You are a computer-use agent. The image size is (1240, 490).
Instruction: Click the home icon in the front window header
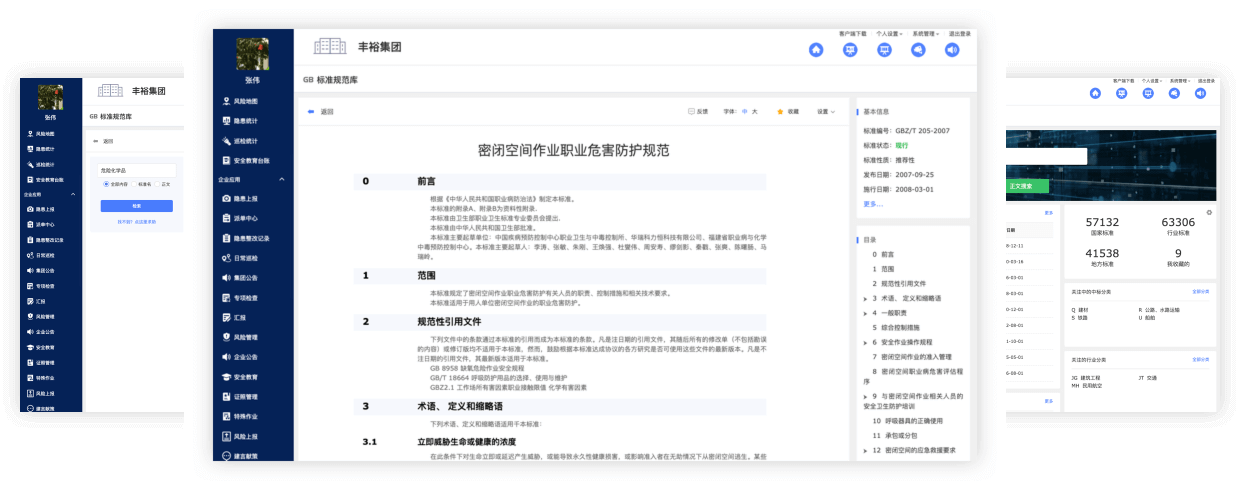tap(816, 50)
